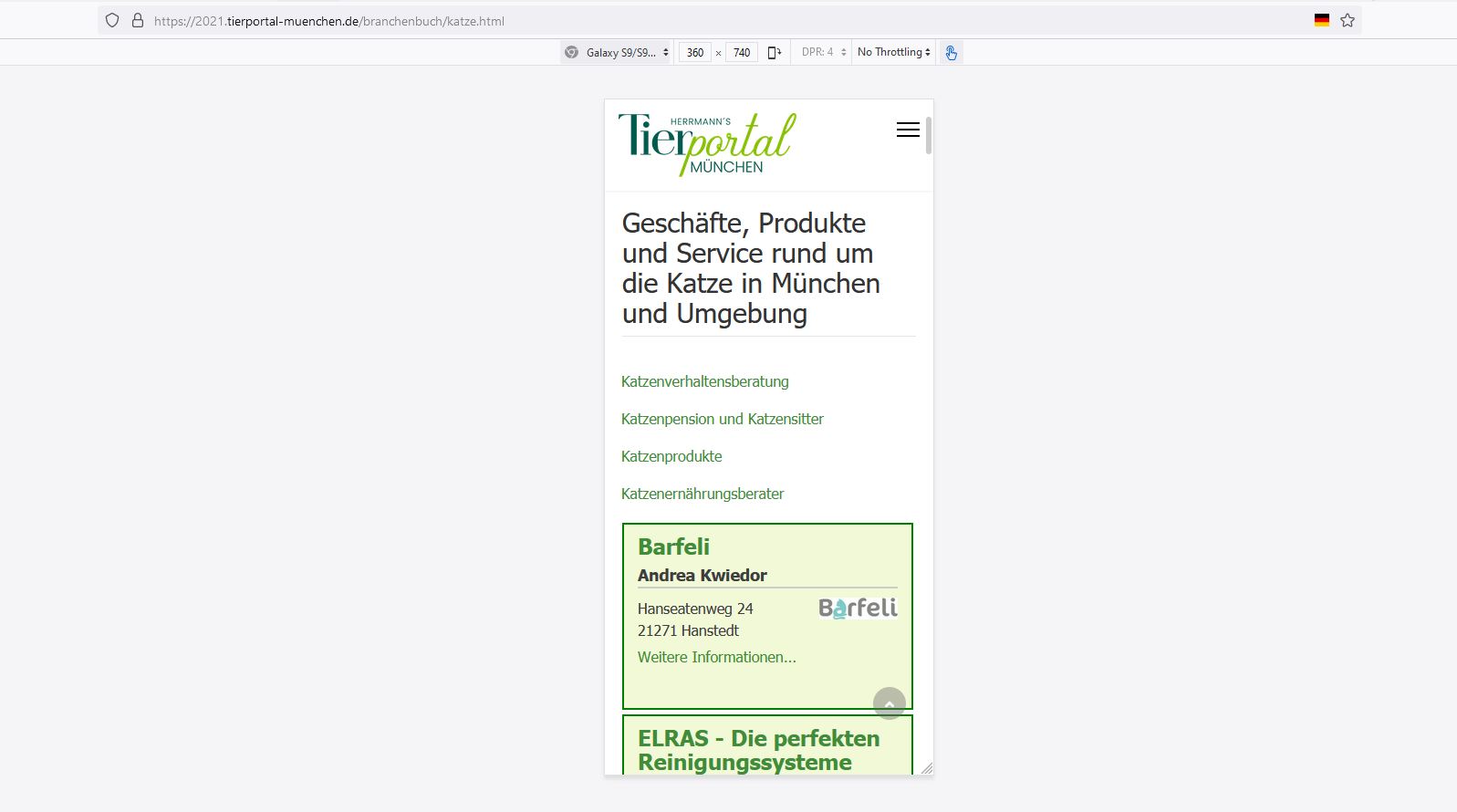
Task: Click the scroll-to-top arrow button
Action: (x=889, y=703)
